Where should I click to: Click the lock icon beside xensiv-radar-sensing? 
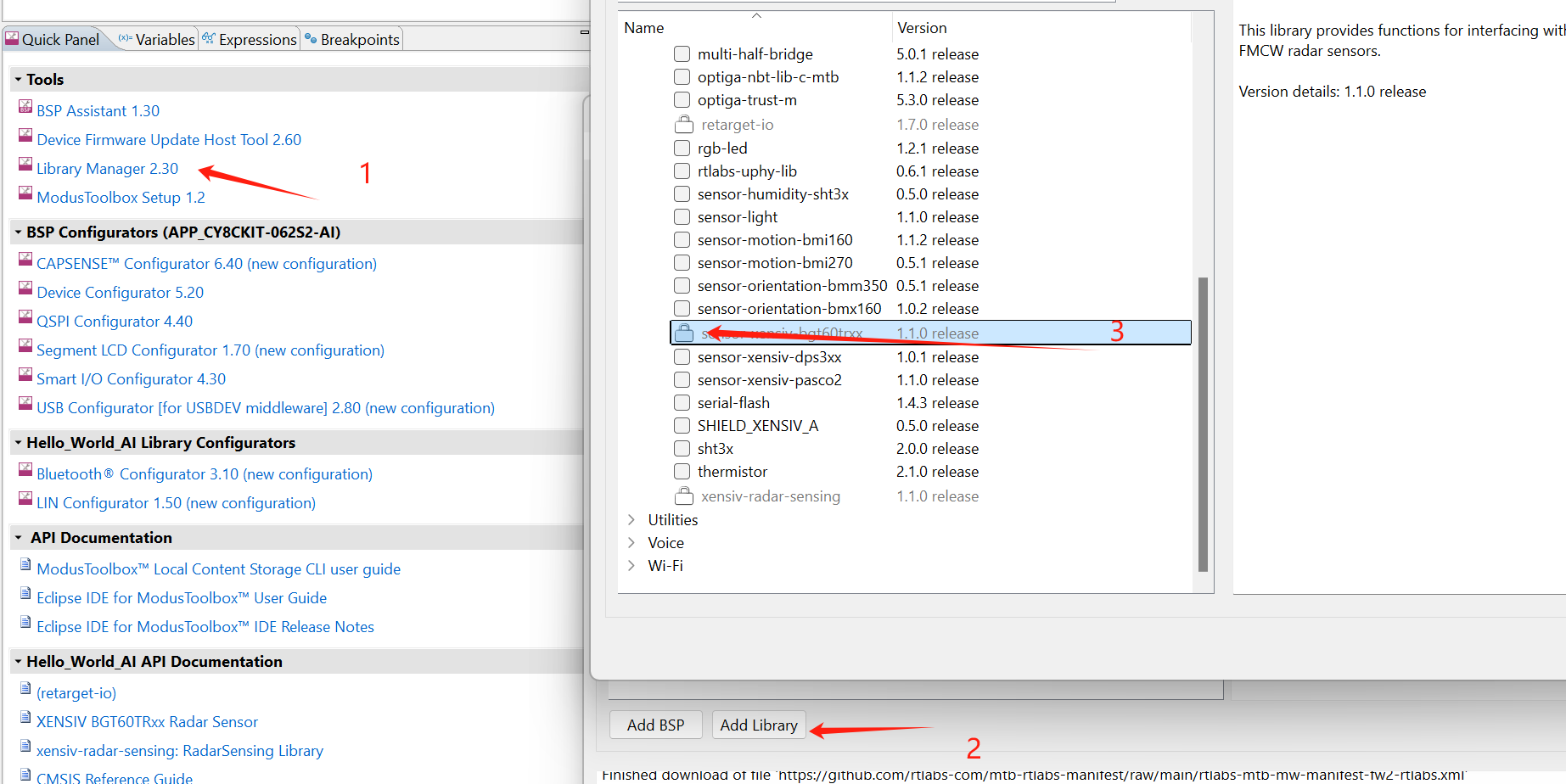(683, 496)
